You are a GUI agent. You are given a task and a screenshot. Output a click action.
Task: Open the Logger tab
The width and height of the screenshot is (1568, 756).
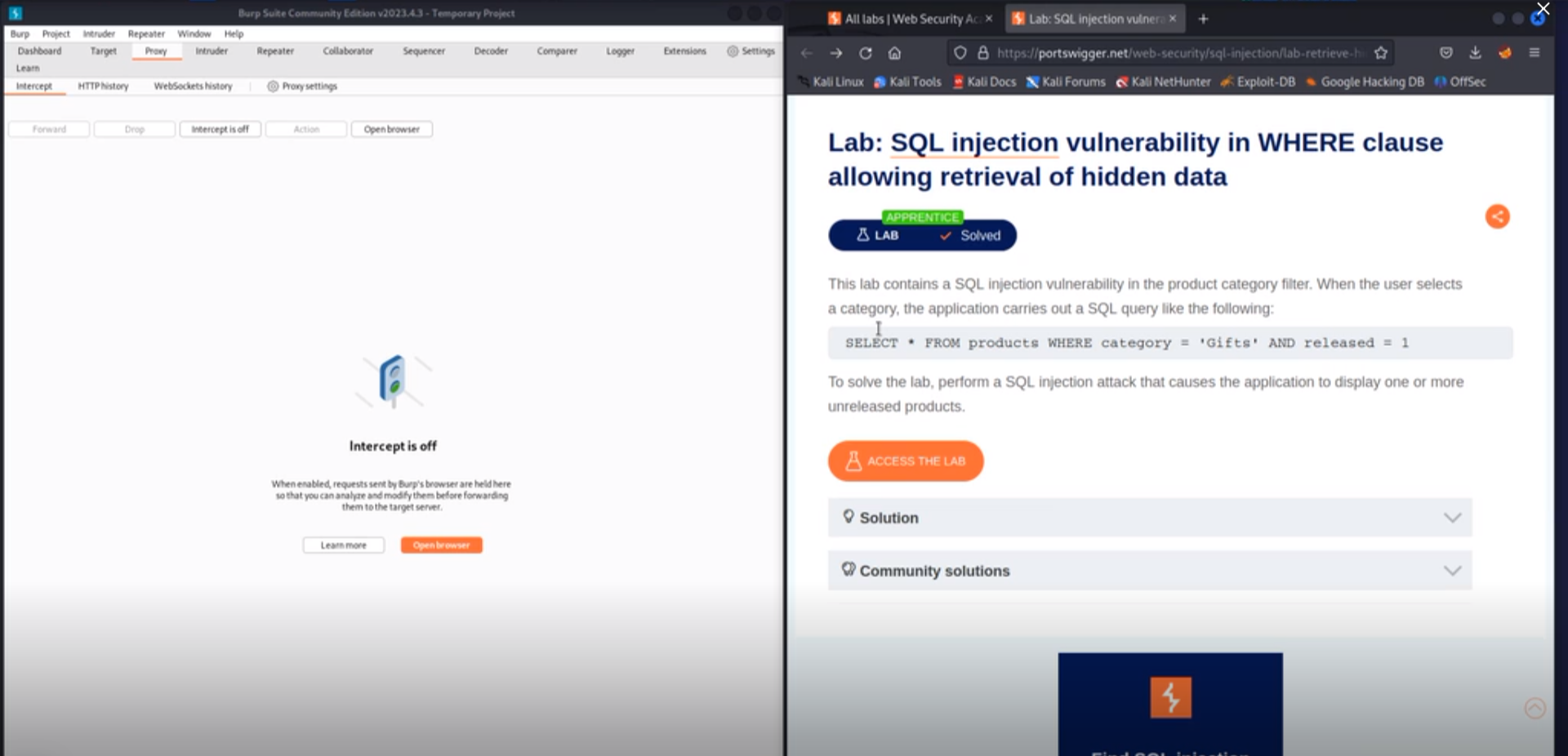click(x=620, y=51)
